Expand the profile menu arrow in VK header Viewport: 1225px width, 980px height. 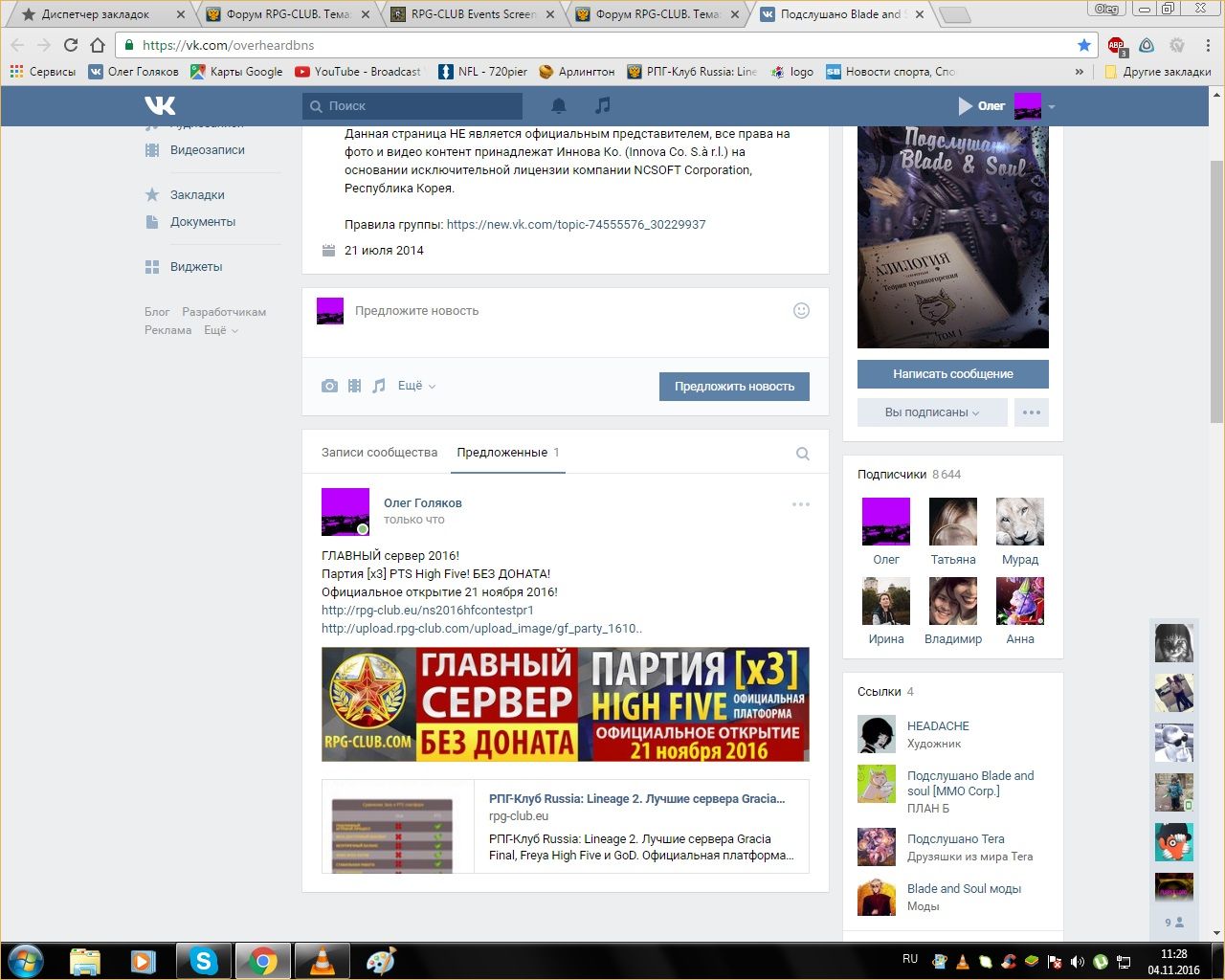pos(1052,106)
